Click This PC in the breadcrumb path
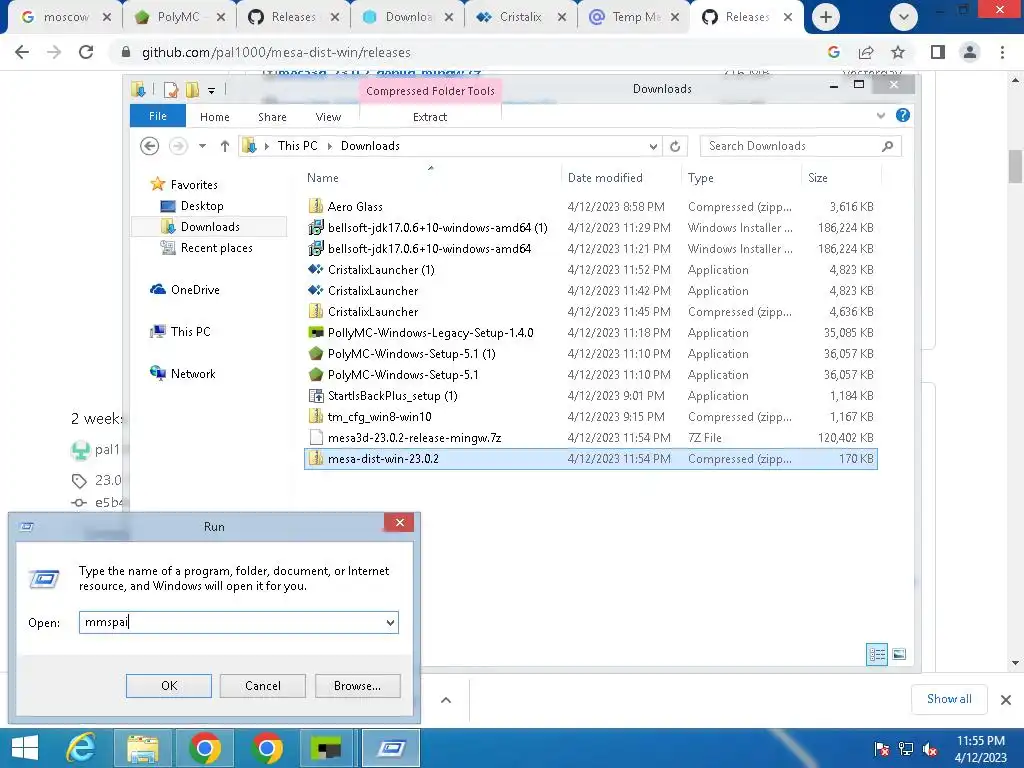 tap(298, 146)
